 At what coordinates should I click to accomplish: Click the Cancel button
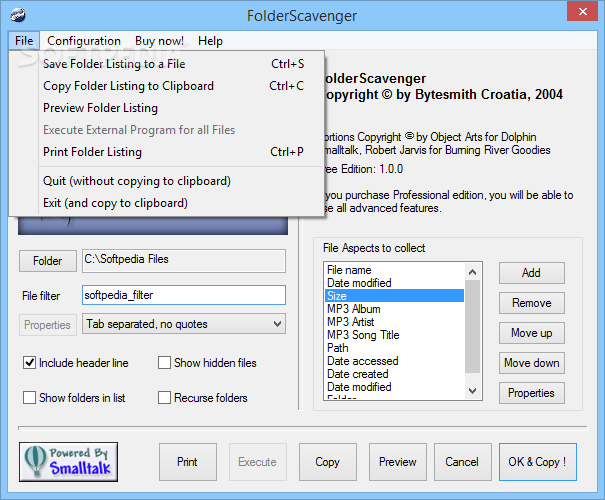463,462
